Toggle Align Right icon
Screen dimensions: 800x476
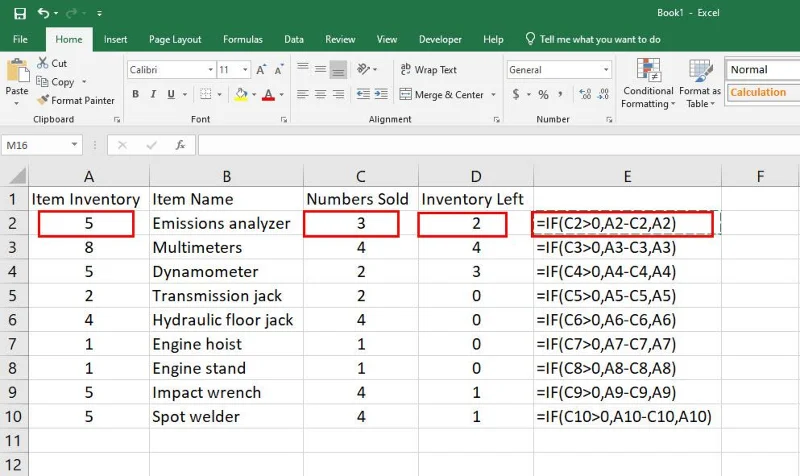pyautogui.click(x=338, y=94)
